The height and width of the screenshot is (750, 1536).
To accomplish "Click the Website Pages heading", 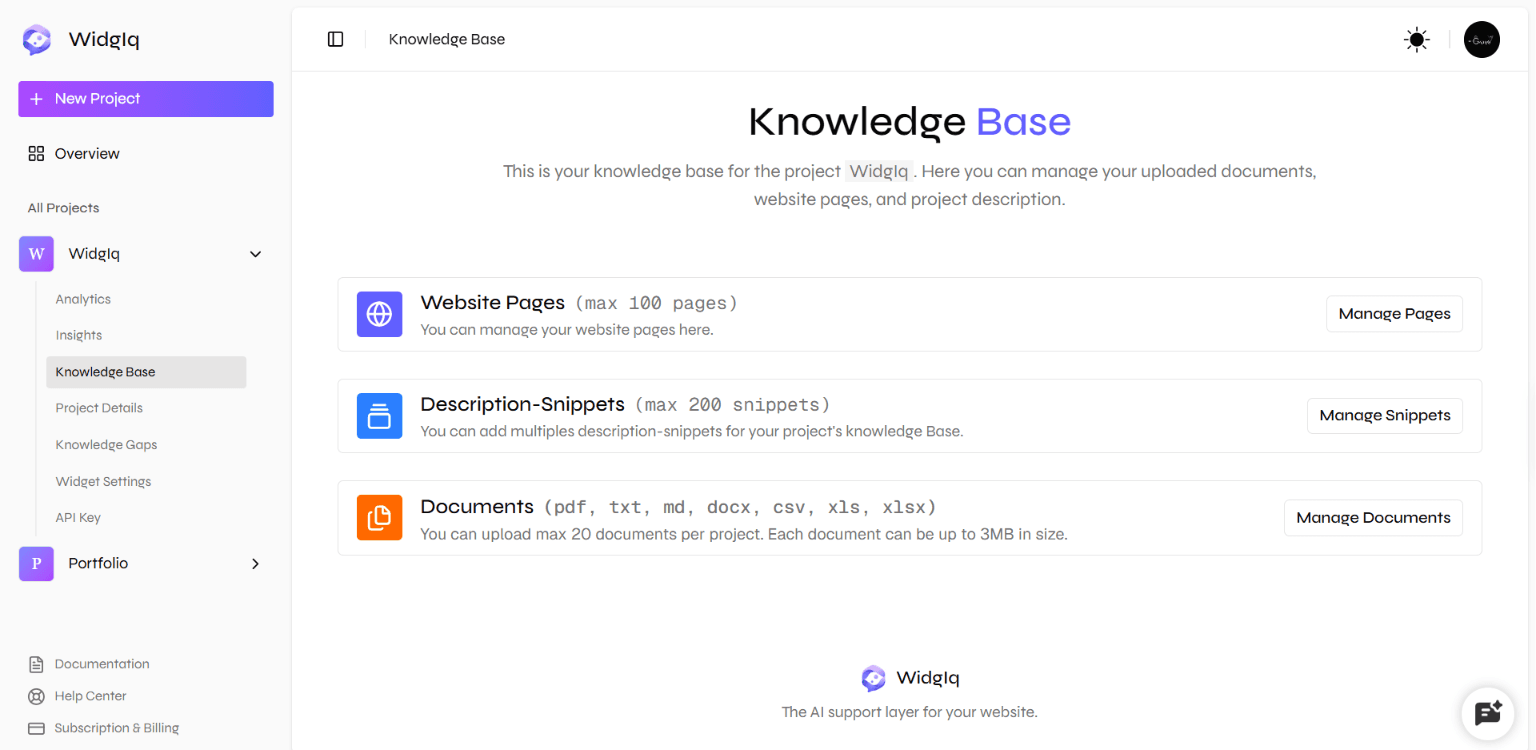I will coord(493,302).
